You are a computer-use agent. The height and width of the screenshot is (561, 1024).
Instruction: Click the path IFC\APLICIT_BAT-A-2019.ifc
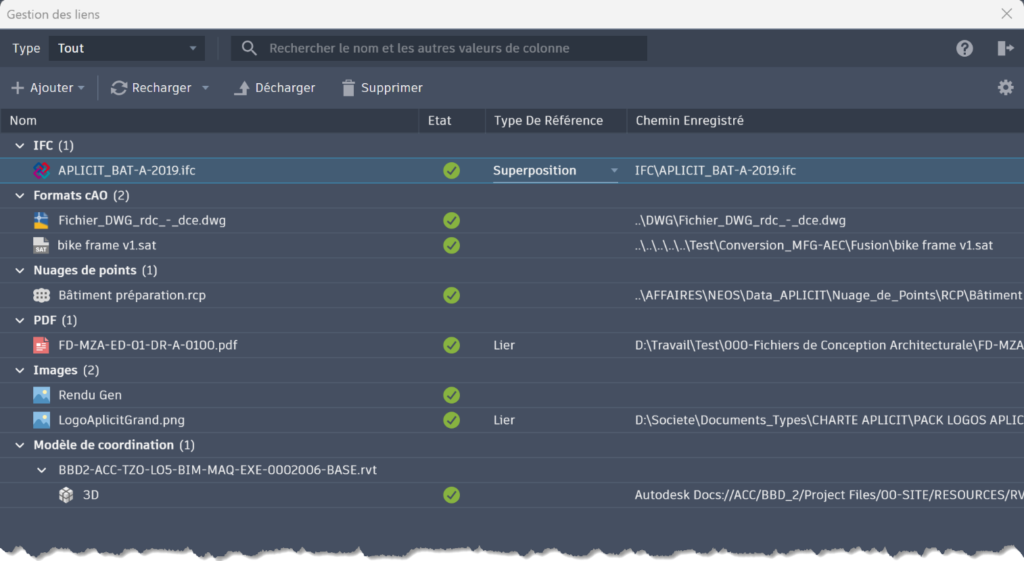click(715, 170)
